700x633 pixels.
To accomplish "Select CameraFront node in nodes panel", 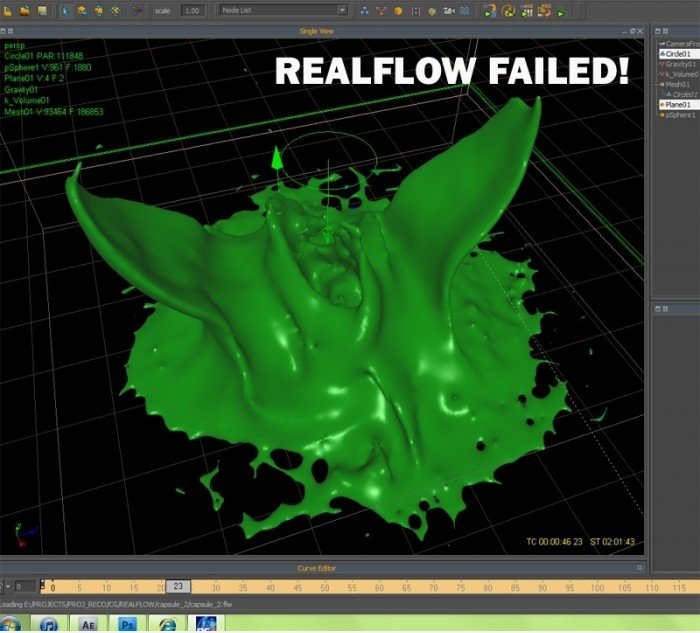I will tap(681, 43).
